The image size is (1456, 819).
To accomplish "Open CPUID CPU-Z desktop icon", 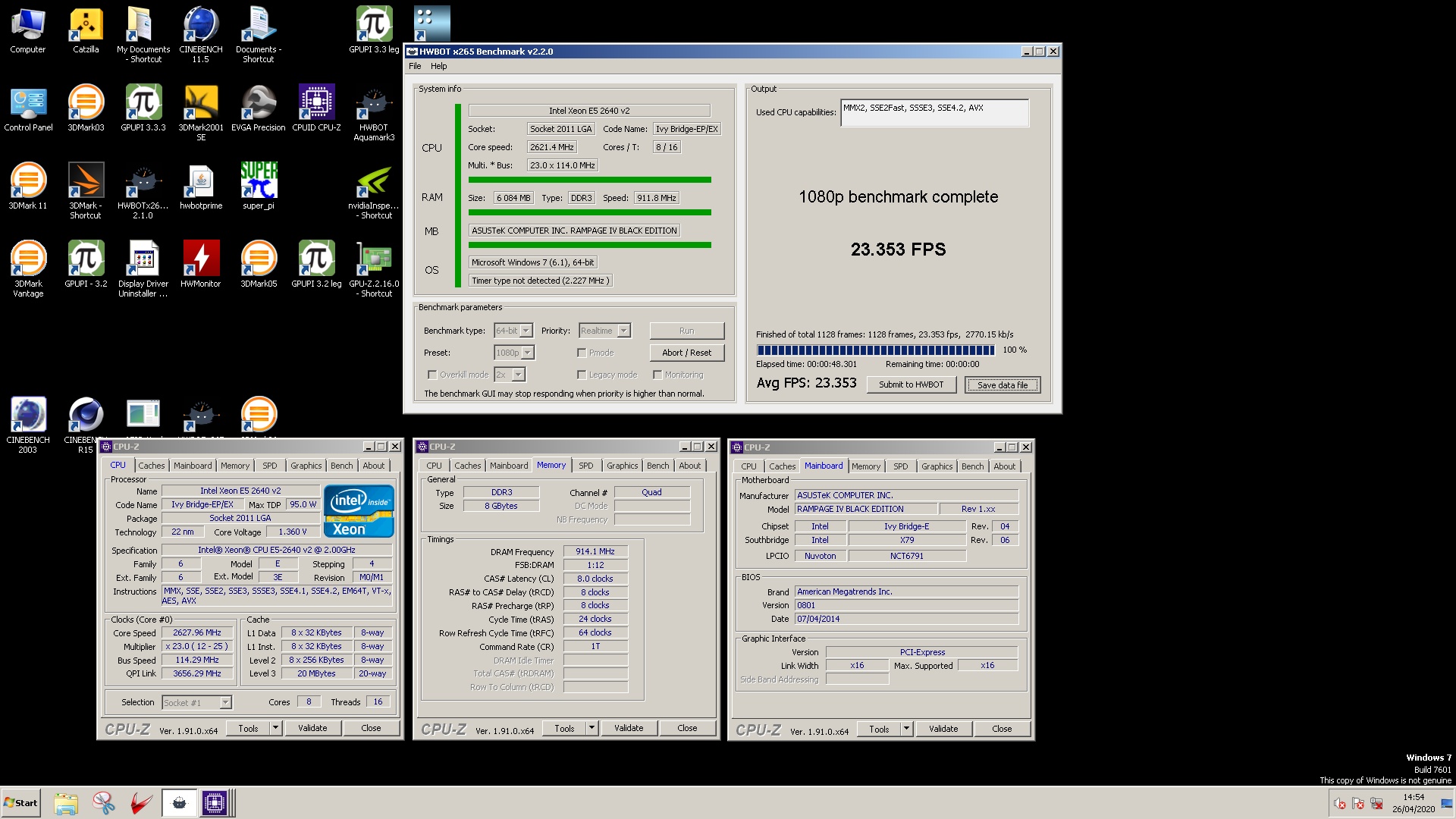I will [316, 108].
